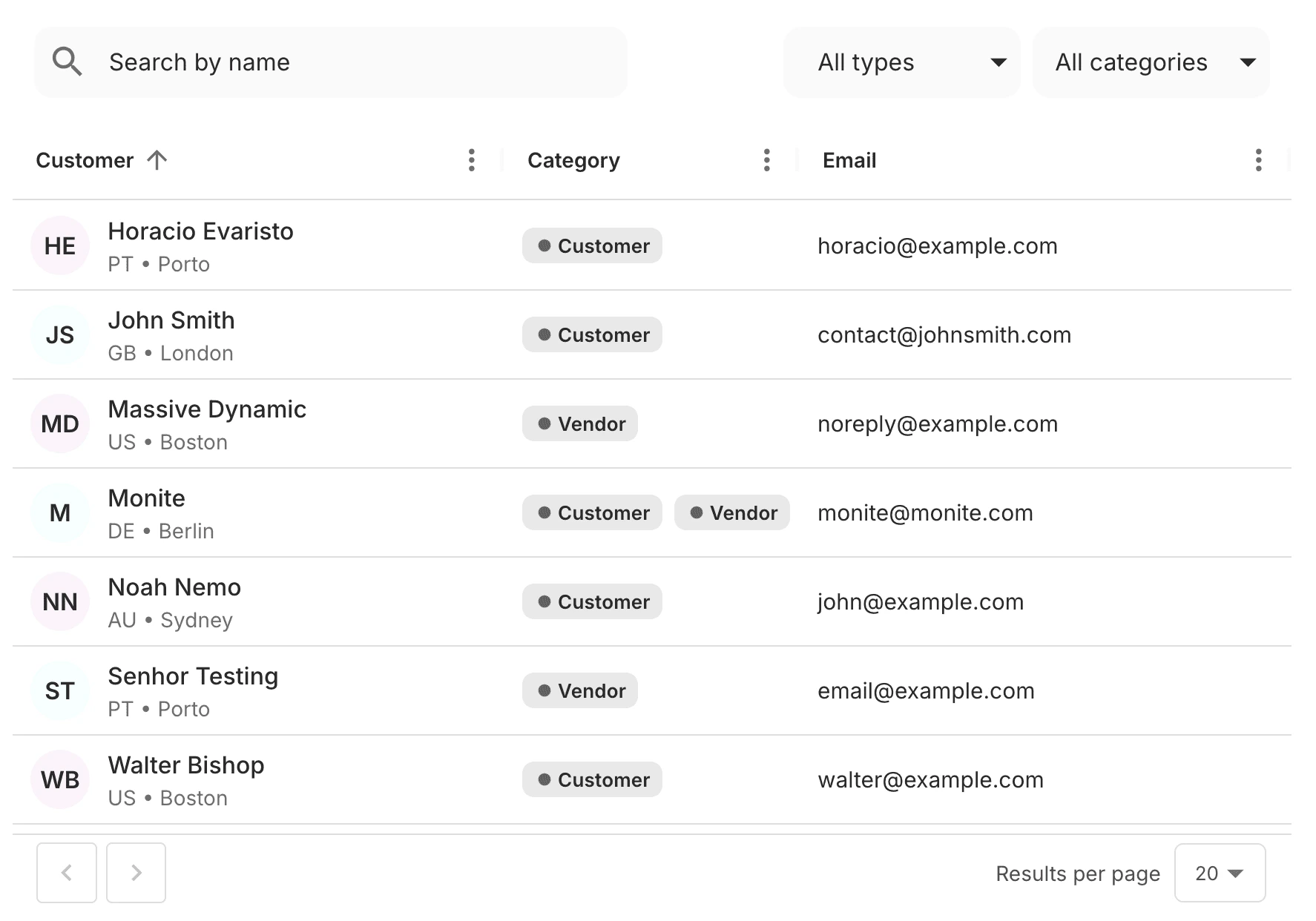Screen dimensions: 1316x921
Task: Click the MD avatar of Massive Dynamic
Action: [x=60, y=424]
